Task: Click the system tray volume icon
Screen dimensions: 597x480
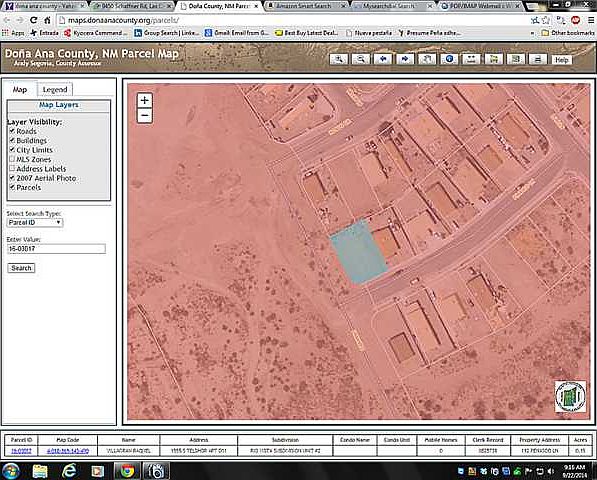Action: pos(551,472)
